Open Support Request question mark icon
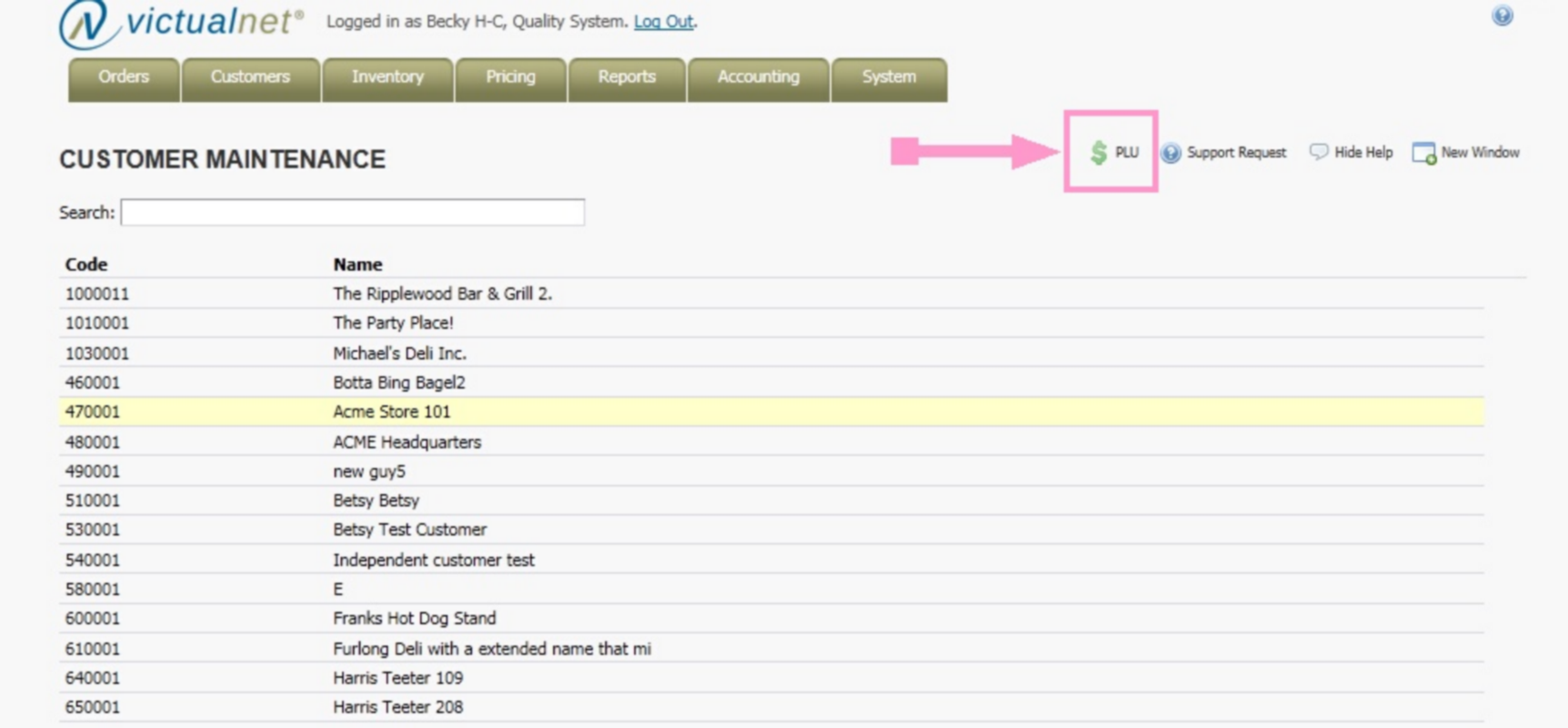This screenshot has width=1568, height=728. click(x=1171, y=153)
